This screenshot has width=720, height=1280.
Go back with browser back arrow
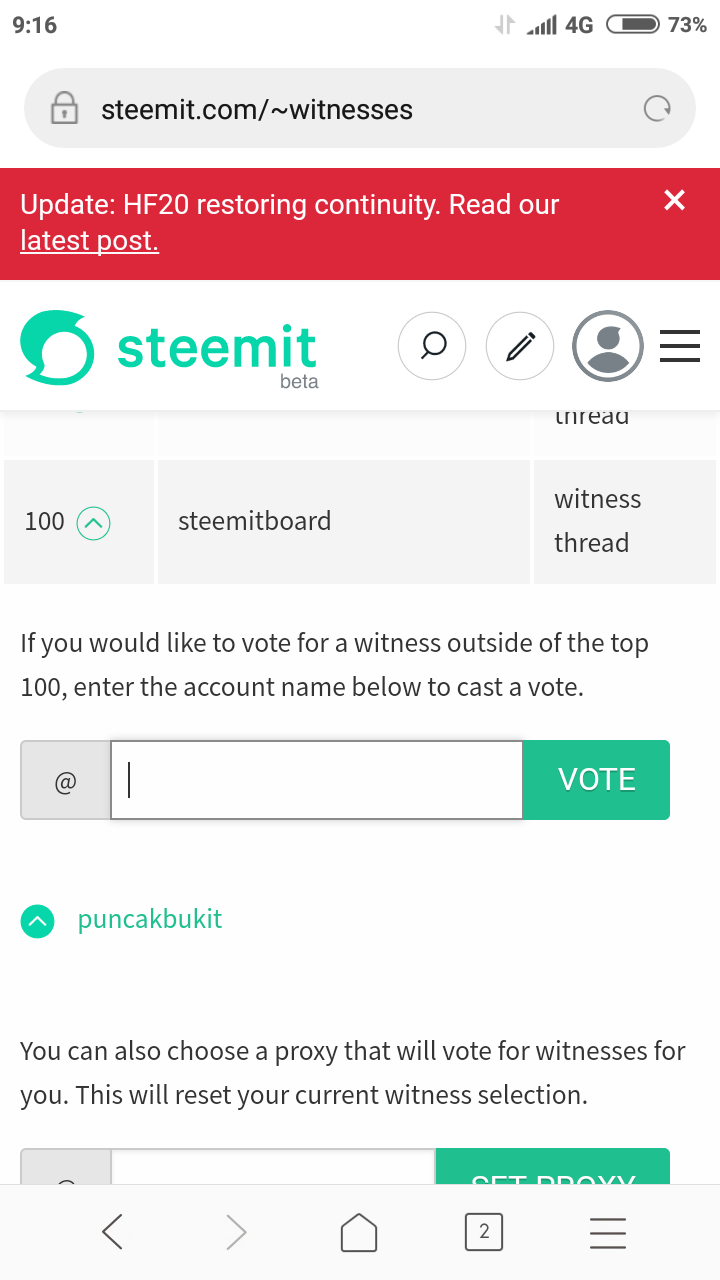point(113,1232)
